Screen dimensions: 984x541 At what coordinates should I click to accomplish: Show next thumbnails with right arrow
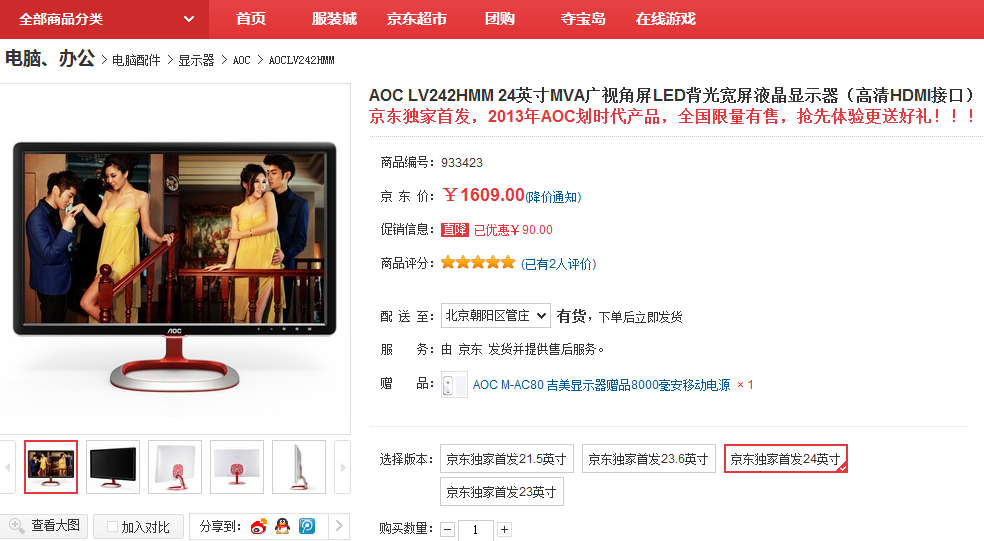coord(343,467)
